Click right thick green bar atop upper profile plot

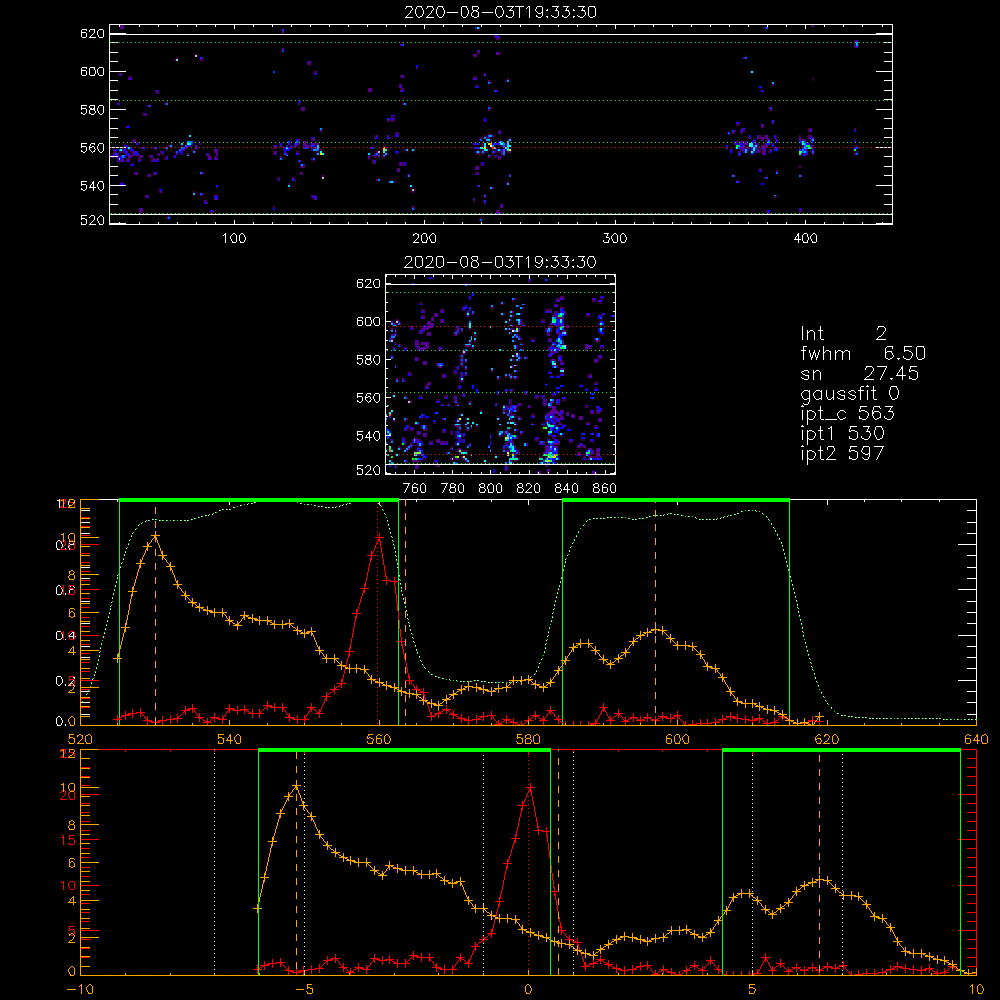(676, 500)
